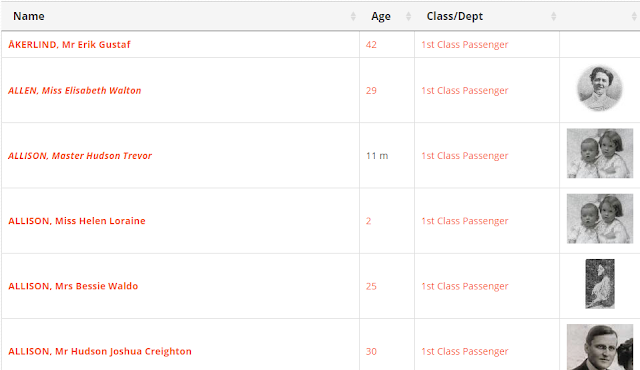Click the Name column header
Screen dimensions: 640x370
pos(29,16)
